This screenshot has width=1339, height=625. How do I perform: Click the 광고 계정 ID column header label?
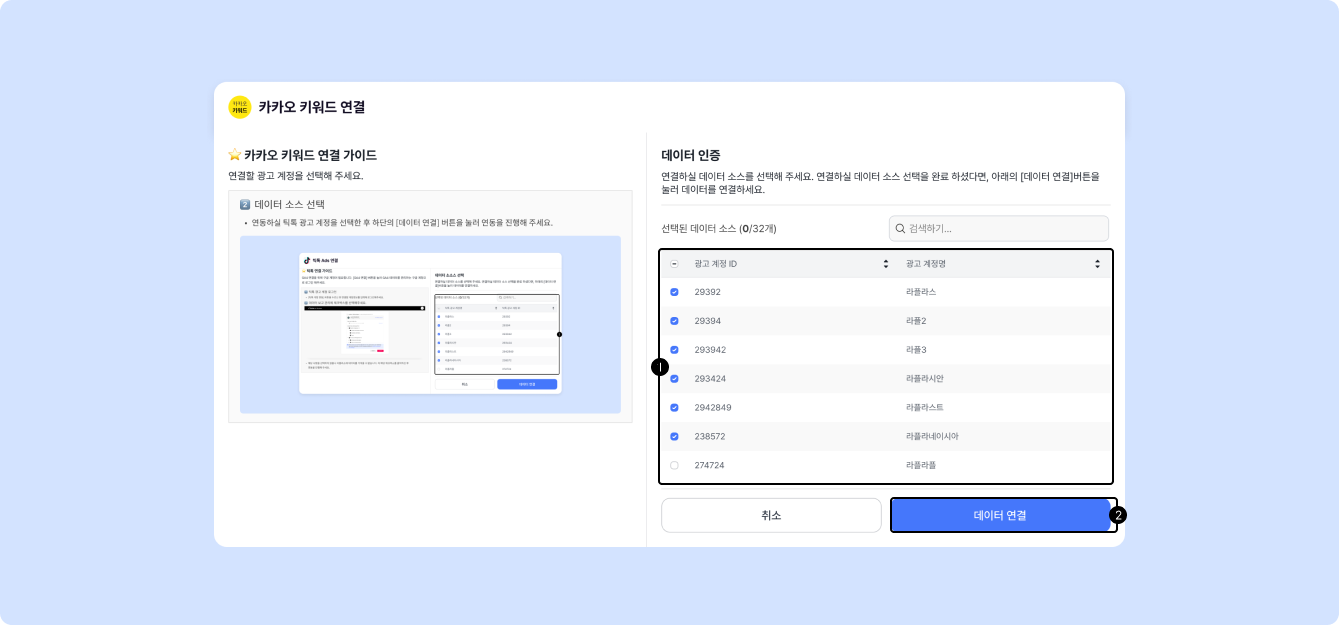click(716, 264)
